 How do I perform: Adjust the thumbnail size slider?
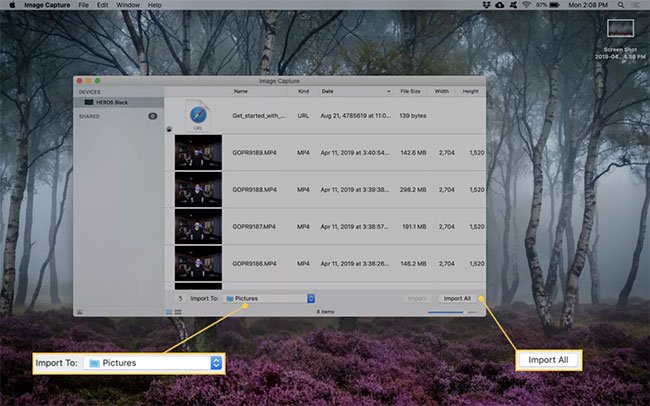tap(452, 312)
